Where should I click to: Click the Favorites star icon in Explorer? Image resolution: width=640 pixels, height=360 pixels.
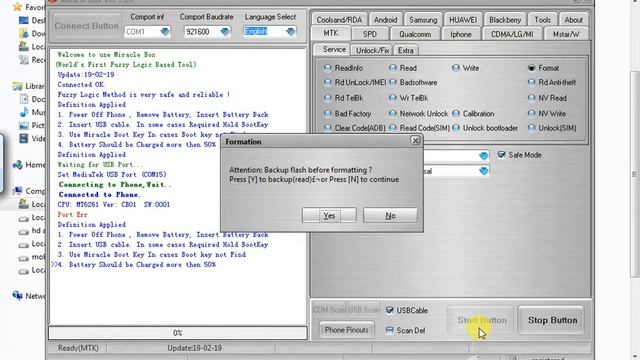17,7
